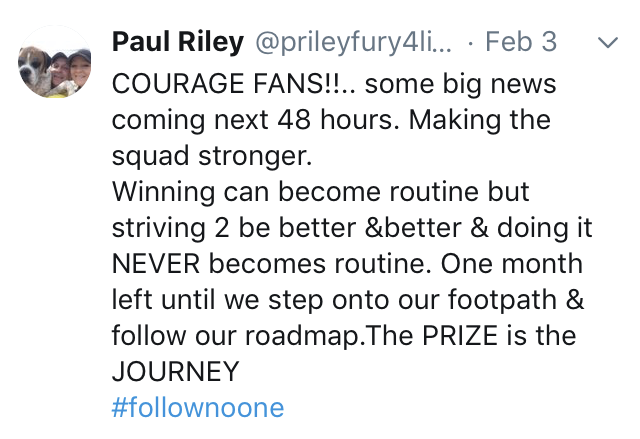
Task: Click the words 'One month' in the tweet
Action: pos(511,264)
